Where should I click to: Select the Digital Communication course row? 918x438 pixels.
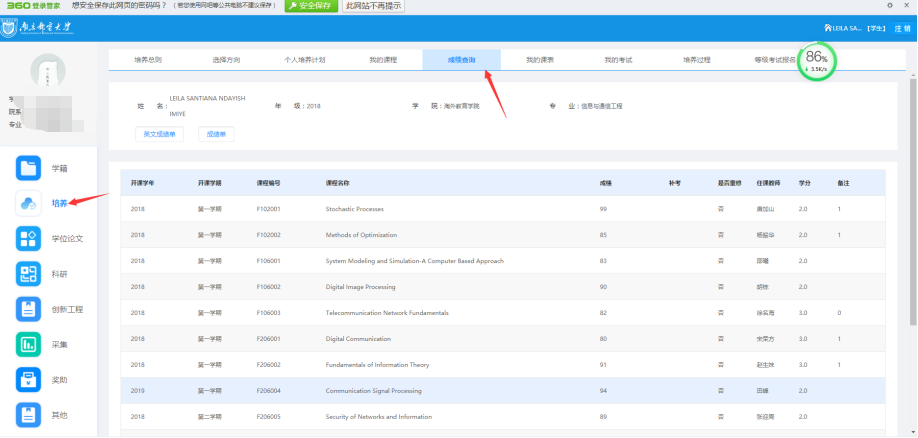click(503, 338)
